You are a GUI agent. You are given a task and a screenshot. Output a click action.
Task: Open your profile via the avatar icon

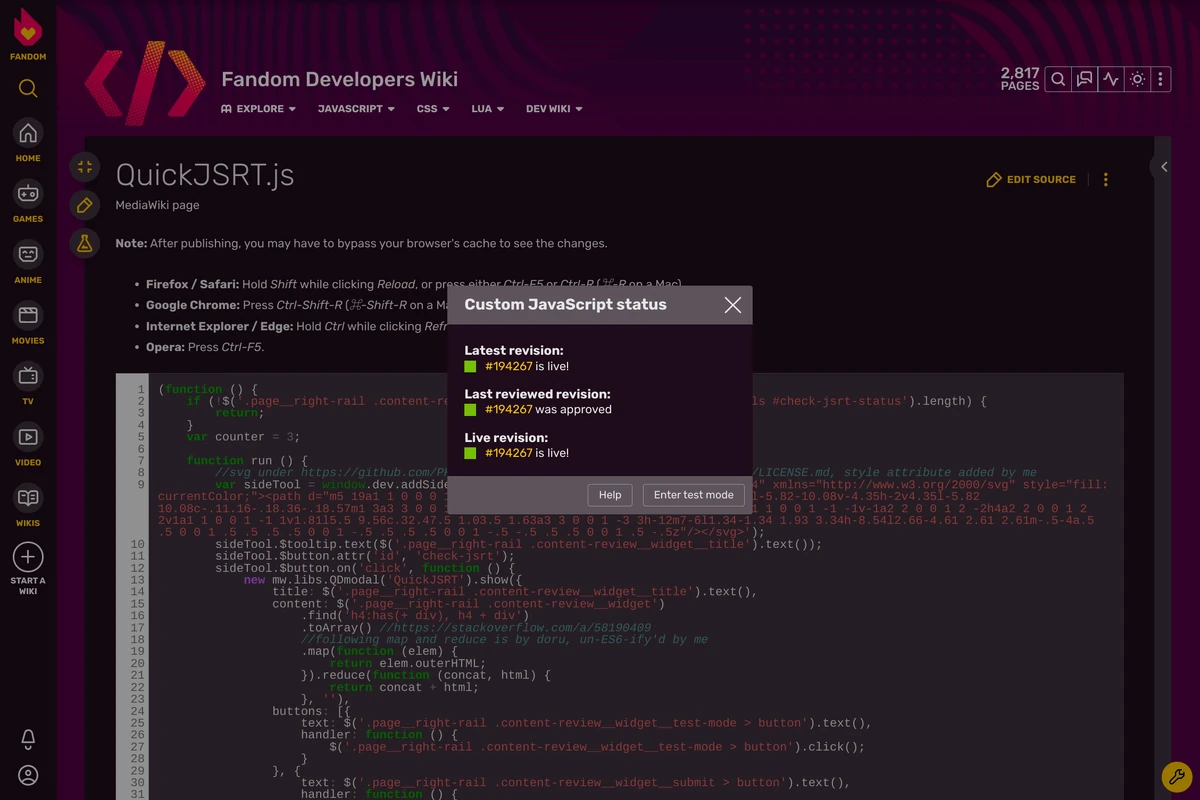(27, 775)
